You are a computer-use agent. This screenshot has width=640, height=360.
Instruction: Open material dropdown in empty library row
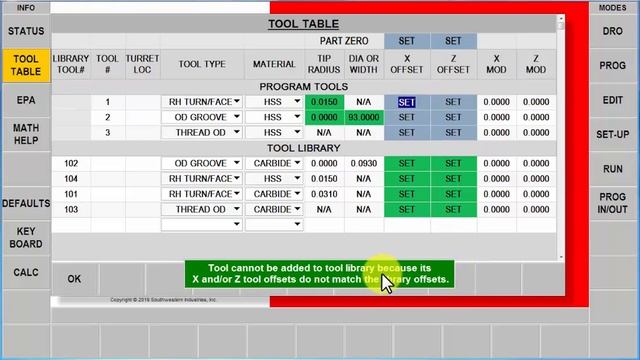(x=298, y=224)
